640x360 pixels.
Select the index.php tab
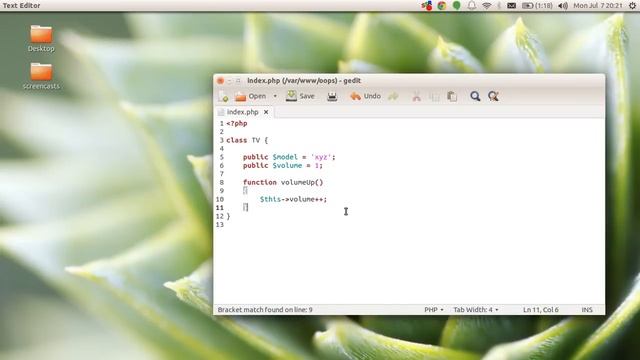(242, 112)
